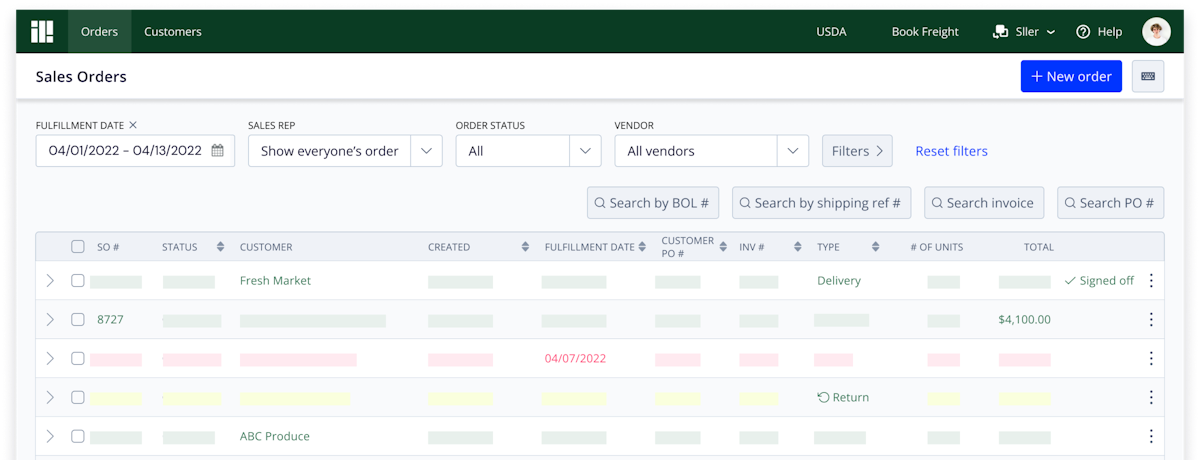Open the Fresh Market customer link
Viewport: 1200px width, 460px height.
click(275, 281)
